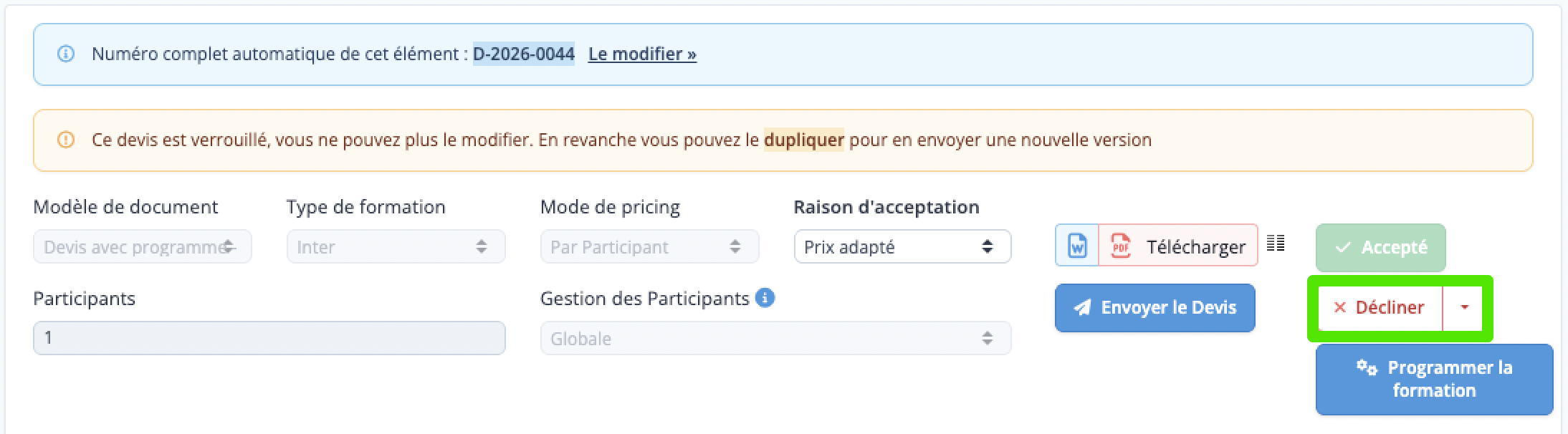Screen dimensions: 1568x434
Task: Click the Décliner button
Action: [x=1380, y=307]
